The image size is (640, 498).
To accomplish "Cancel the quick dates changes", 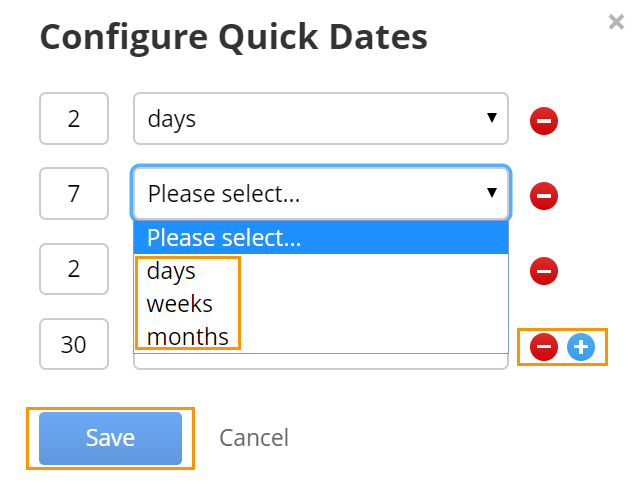I will click(x=254, y=438).
